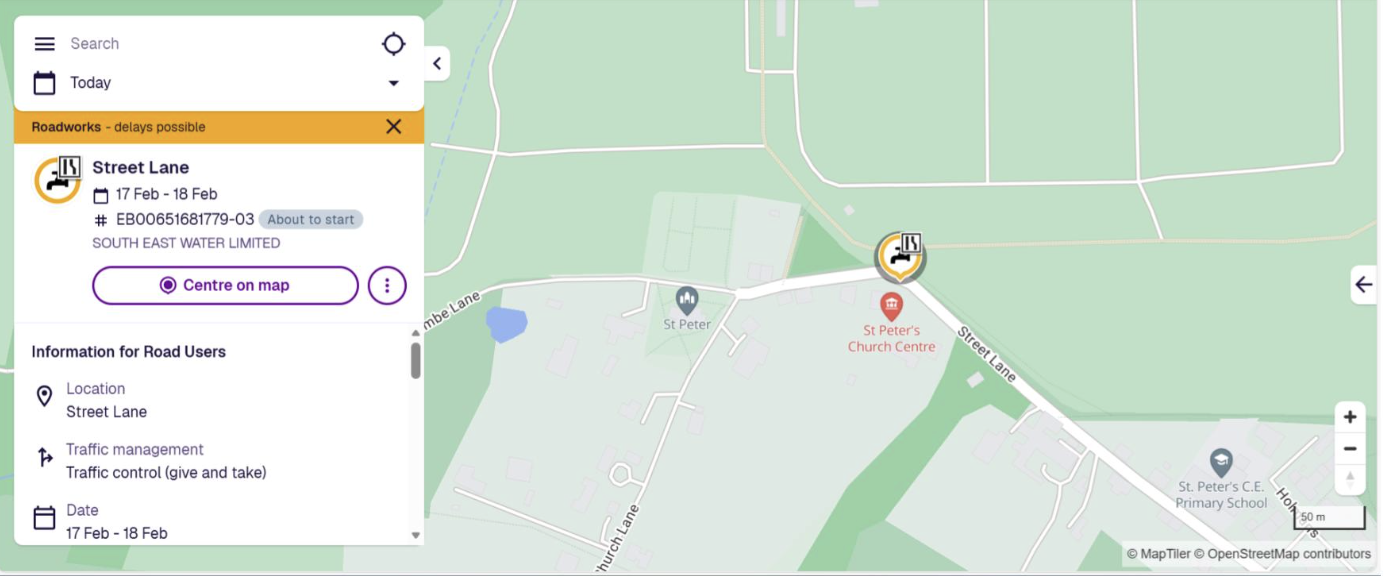Collapse the side panel with chevron
Image resolution: width=1384 pixels, height=576 pixels.
437,64
